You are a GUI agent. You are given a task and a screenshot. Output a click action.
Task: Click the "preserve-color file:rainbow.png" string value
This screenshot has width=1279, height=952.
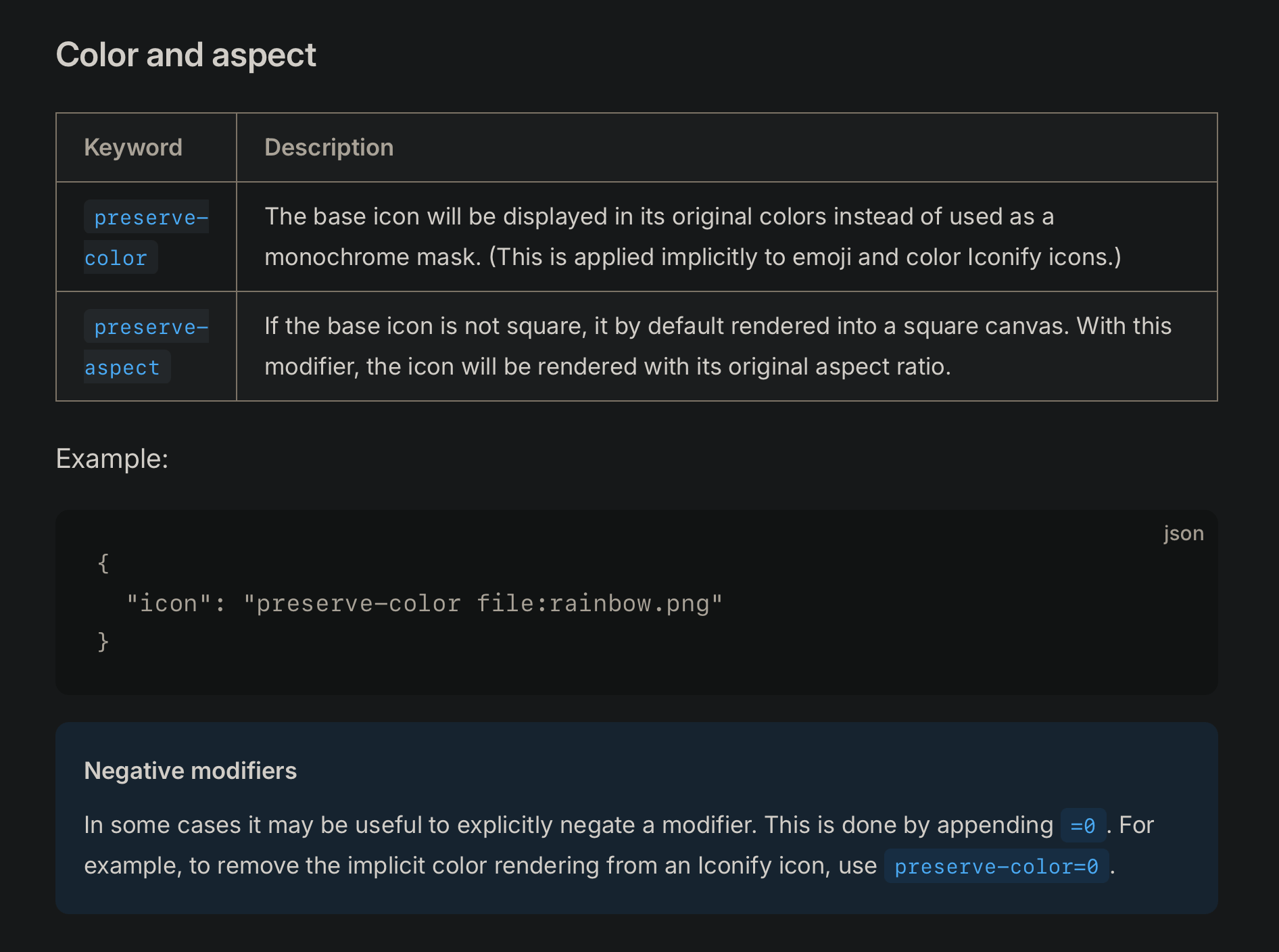[483, 603]
